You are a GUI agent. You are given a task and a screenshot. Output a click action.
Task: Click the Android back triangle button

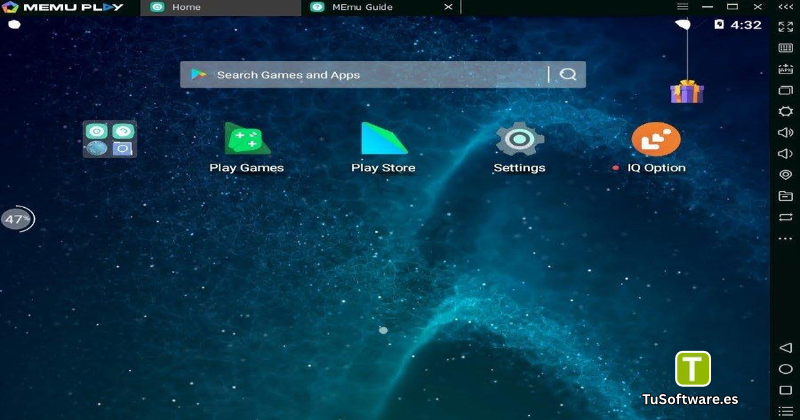tap(786, 348)
